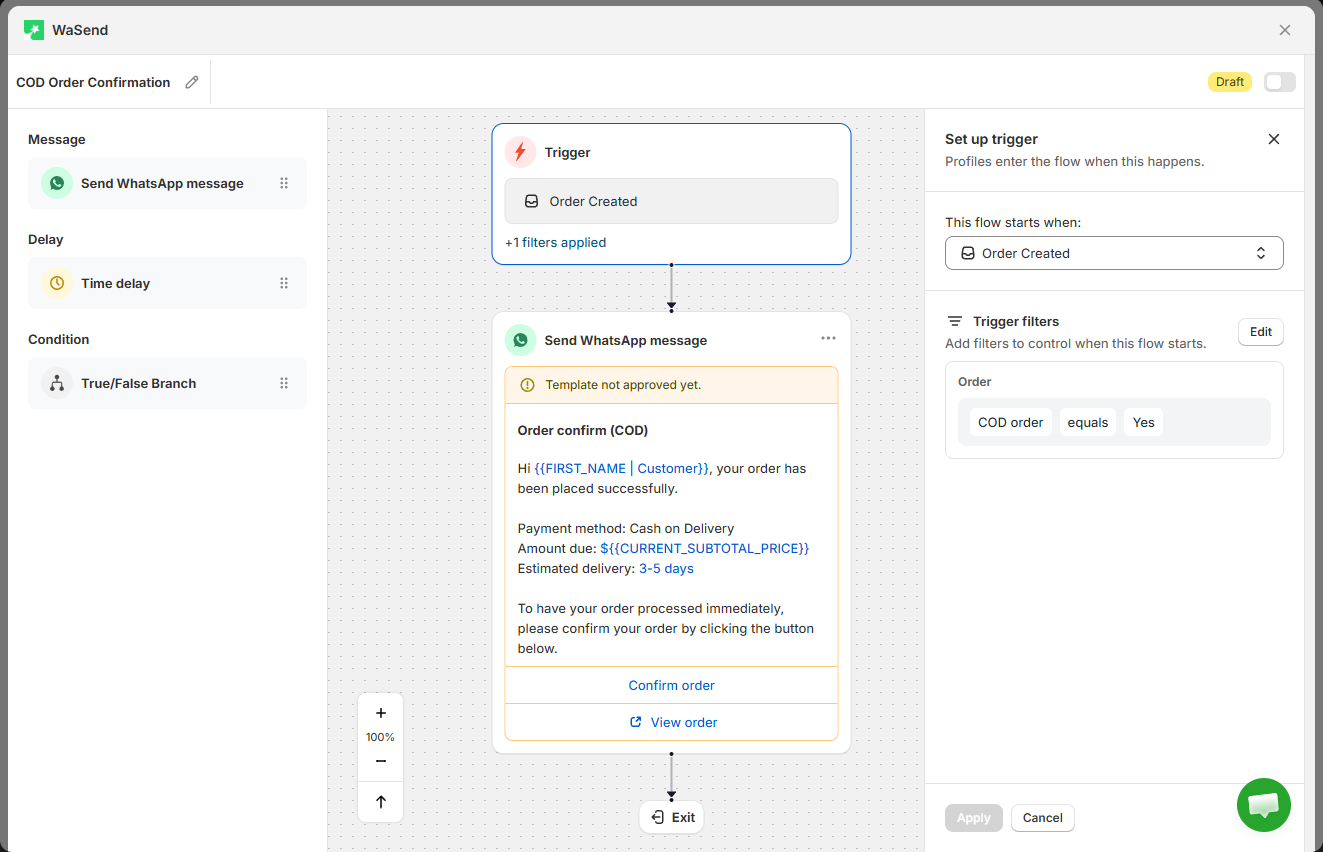The height and width of the screenshot is (852, 1323).
Task: Click the ${{CURRENT_SUBTOTAL_PRICE}} variable
Action: pos(705,548)
